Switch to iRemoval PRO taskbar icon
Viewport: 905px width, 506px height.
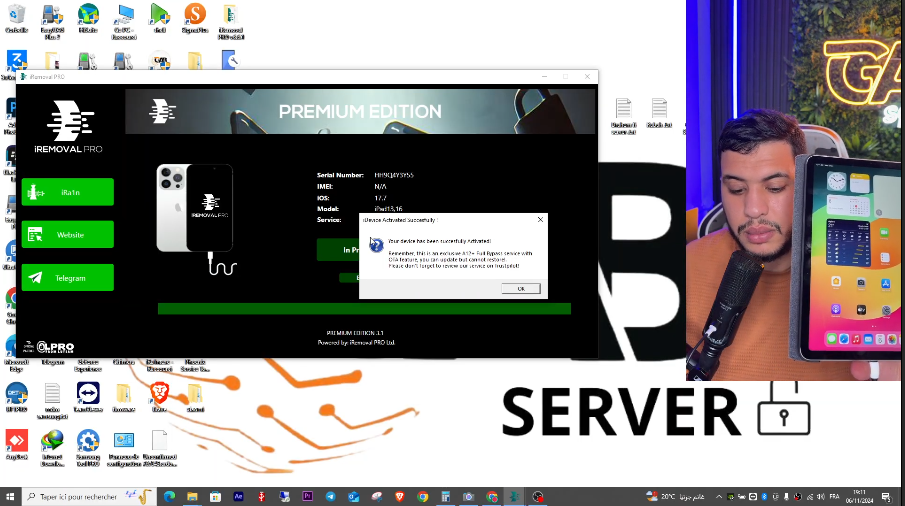514,496
